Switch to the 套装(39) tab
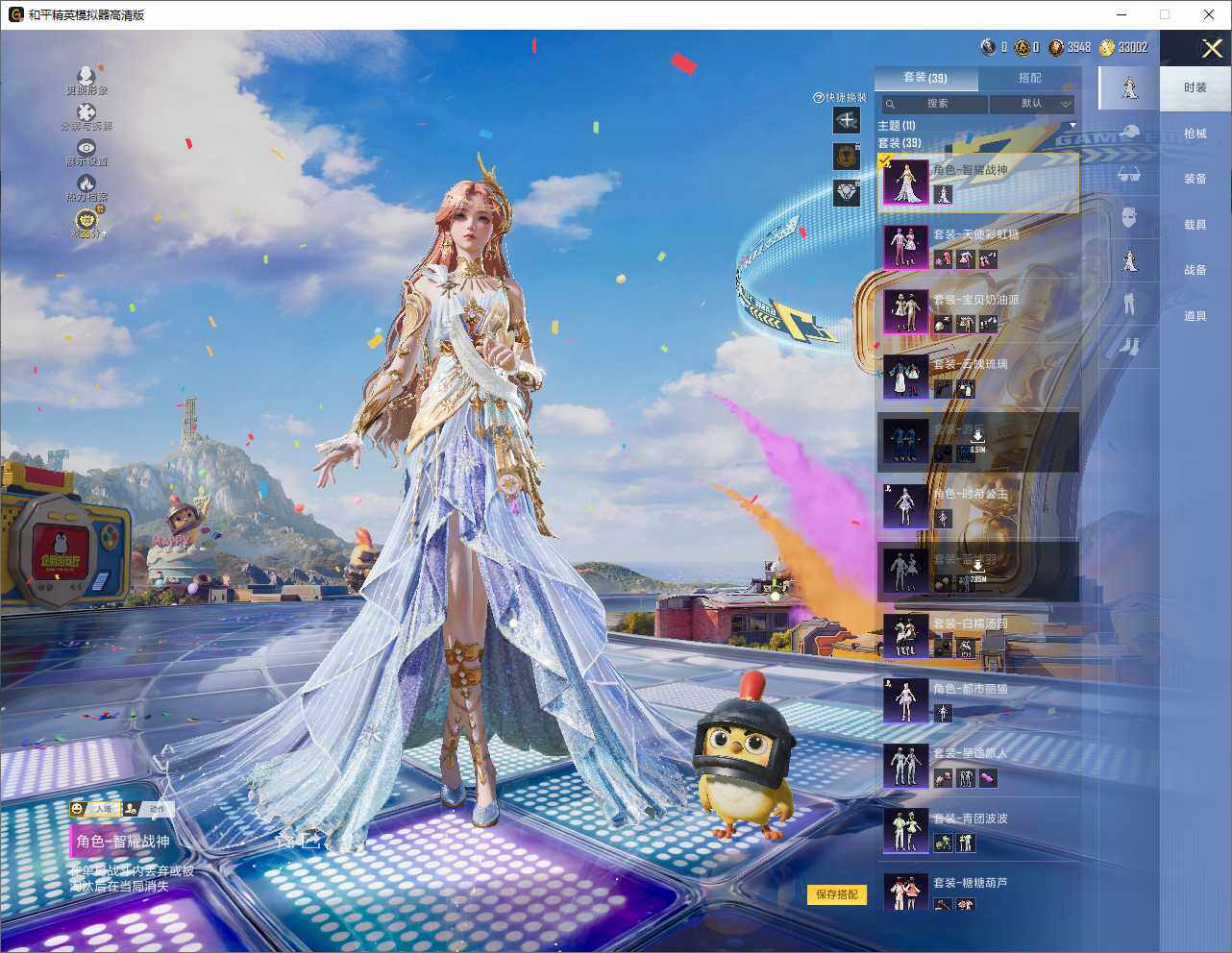 click(925, 78)
